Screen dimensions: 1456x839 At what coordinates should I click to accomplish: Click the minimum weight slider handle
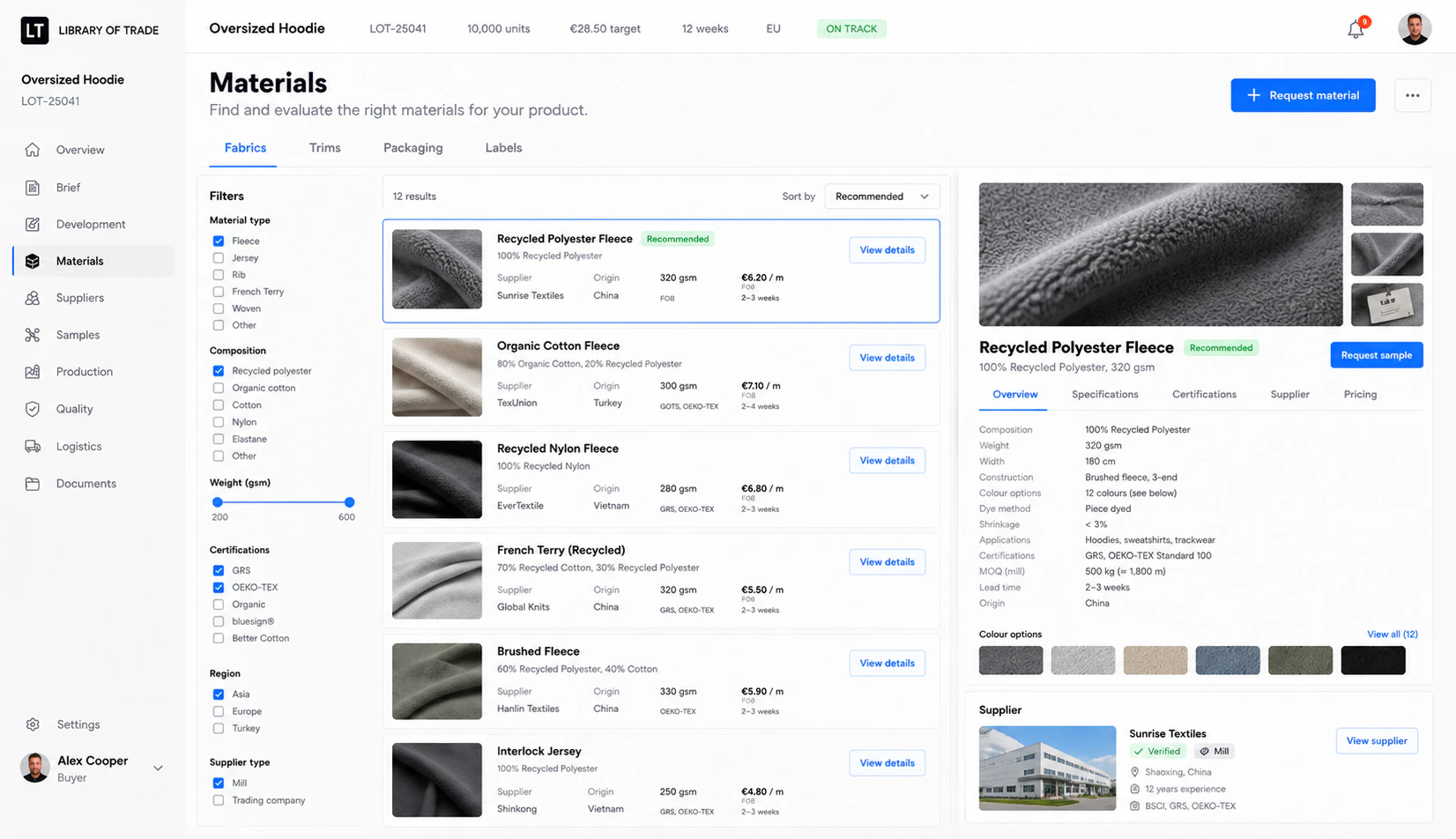[x=218, y=502]
